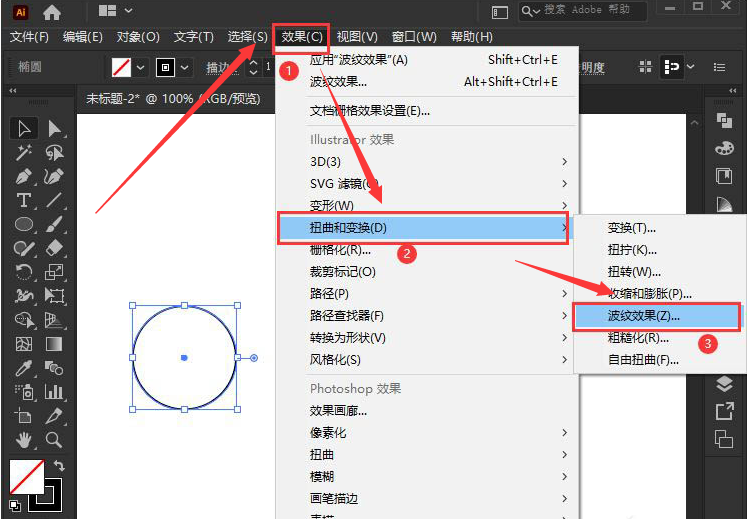Open the 文件(F) menu
This screenshot has height=519, width=748.
(29, 37)
